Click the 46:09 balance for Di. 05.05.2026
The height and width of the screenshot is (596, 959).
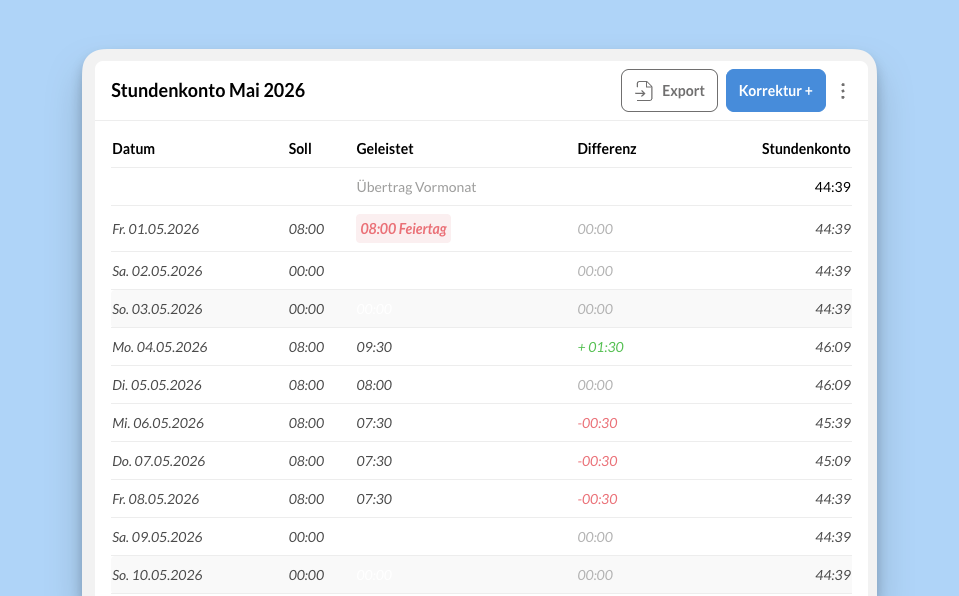tap(832, 385)
